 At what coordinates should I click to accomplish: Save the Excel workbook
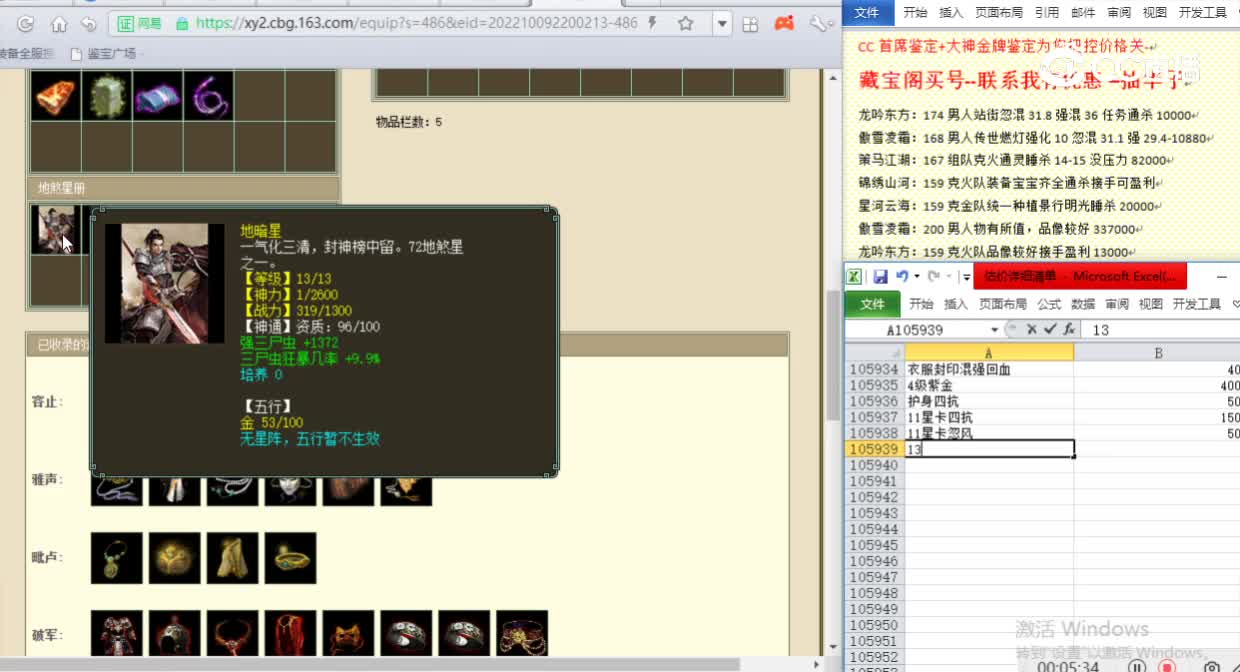pyautogui.click(x=880, y=277)
